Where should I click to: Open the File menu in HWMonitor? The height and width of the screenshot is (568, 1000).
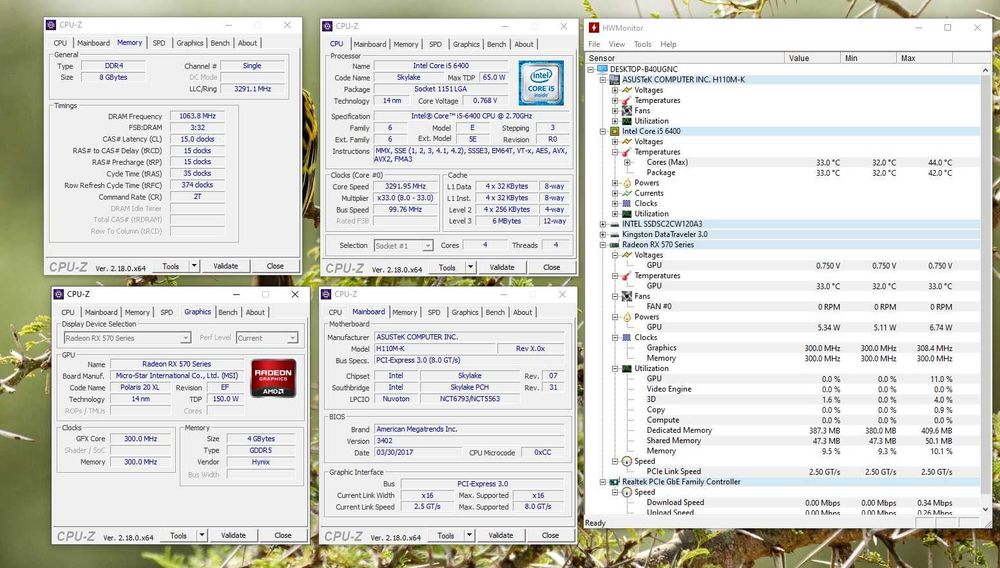click(594, 44)
